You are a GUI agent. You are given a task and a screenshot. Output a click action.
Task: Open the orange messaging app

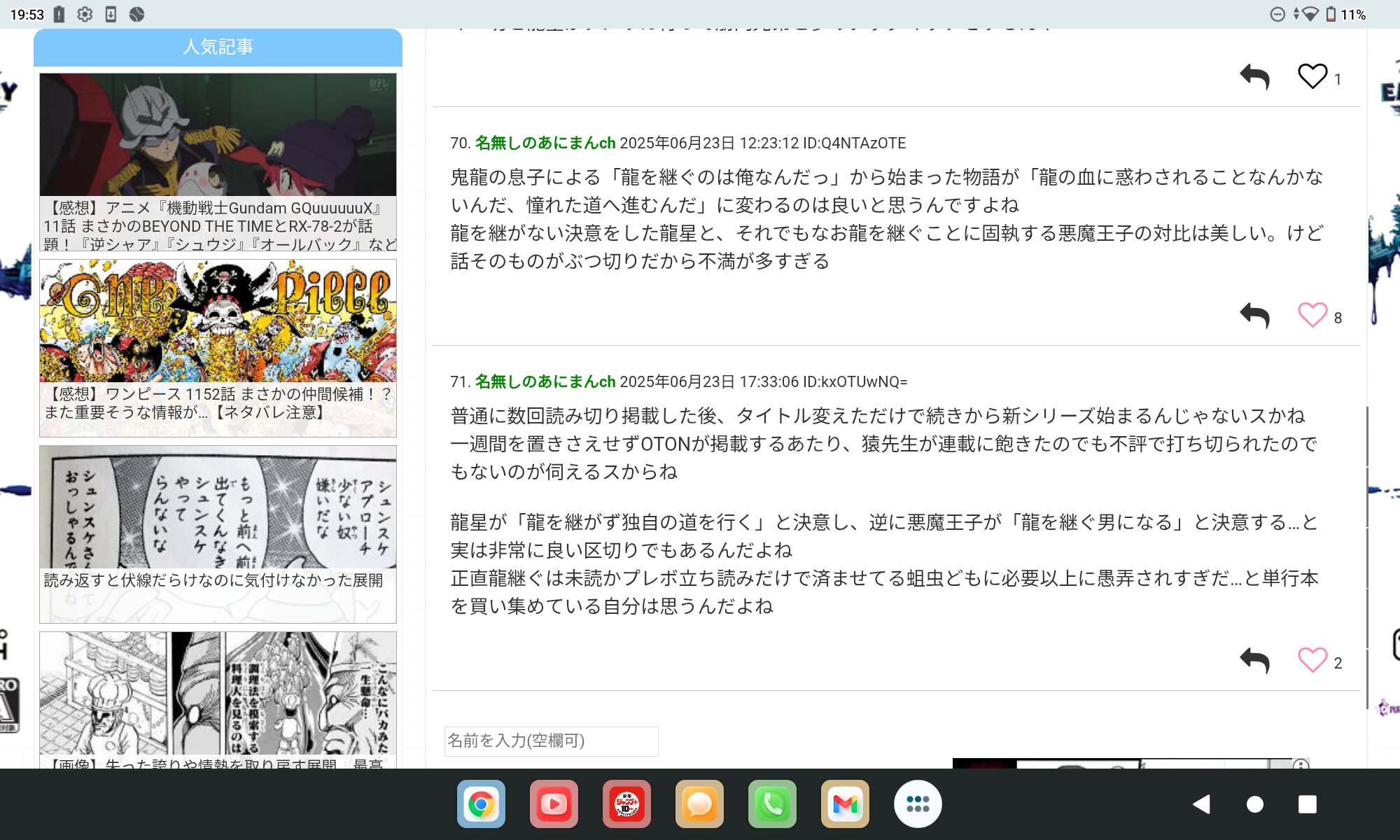699,804
